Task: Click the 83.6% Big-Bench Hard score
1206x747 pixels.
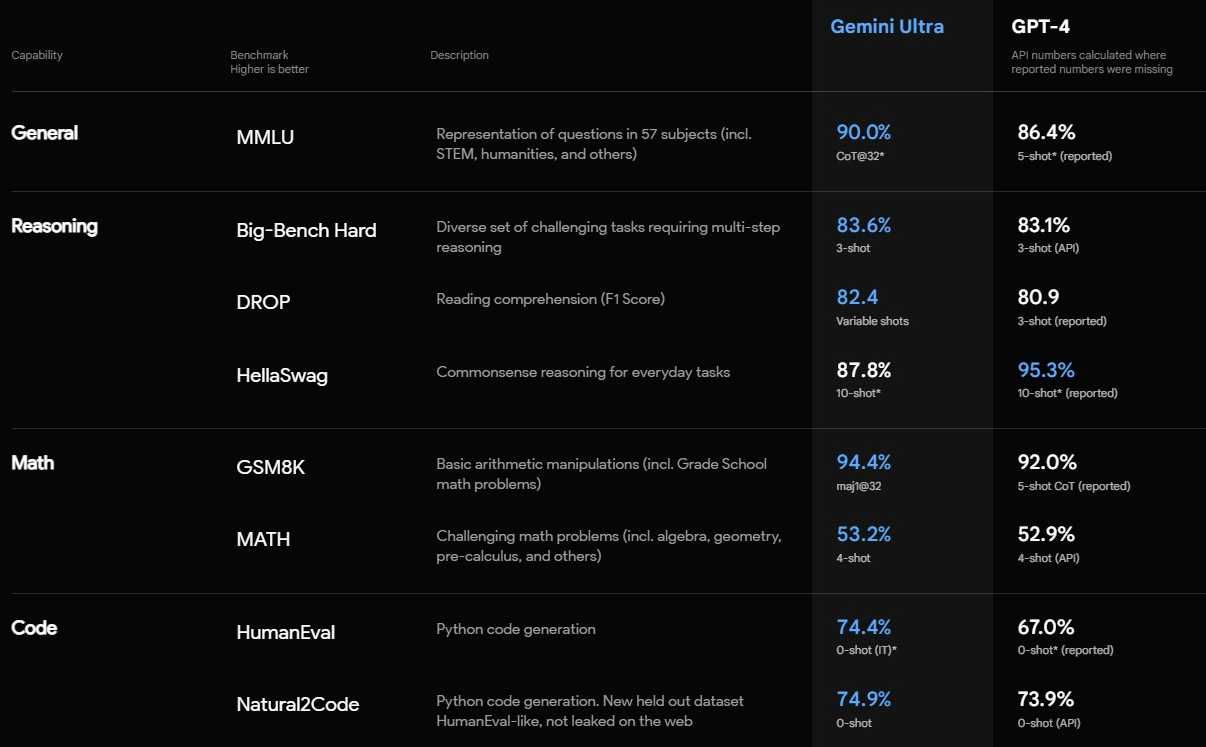Action: click(x=863, y=225)
